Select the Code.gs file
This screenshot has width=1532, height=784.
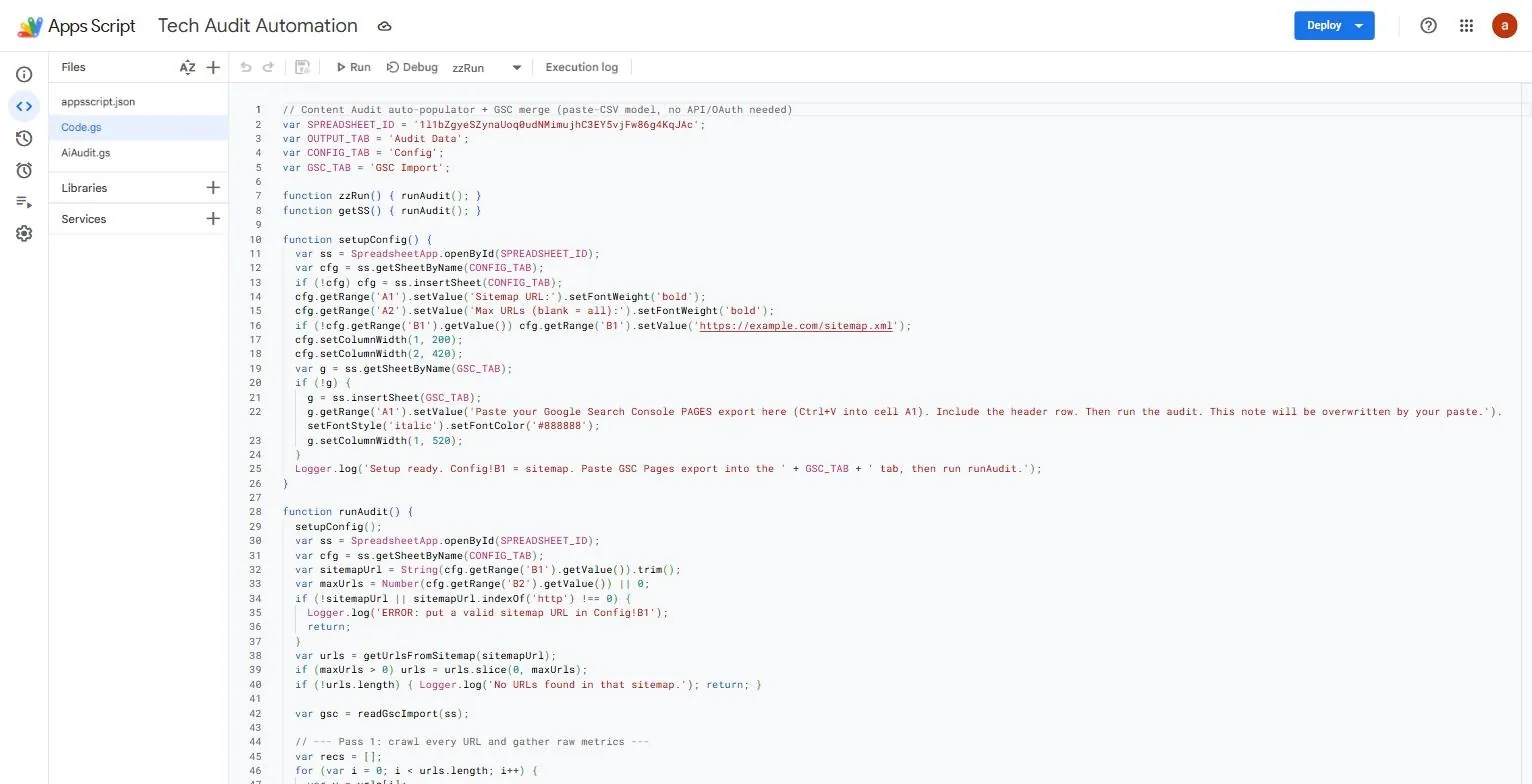[x=139, y=128]
